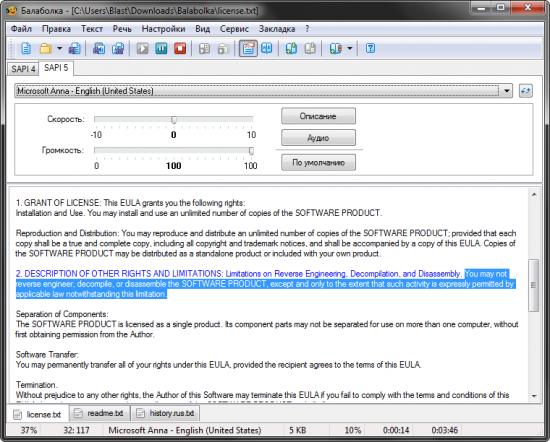The height and width of the screenshot is (442, 550).
Task: Click the По умолчанию button
Action: point(318,162)
